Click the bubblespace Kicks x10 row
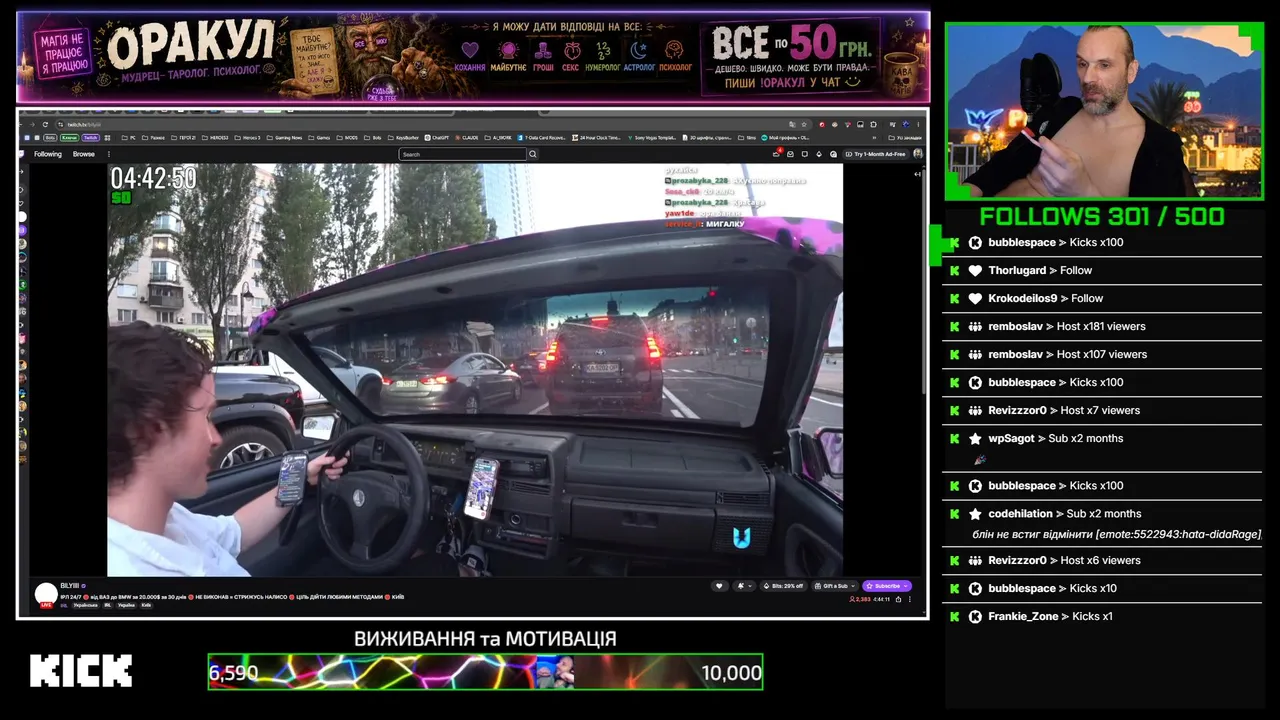1280x720 pixels. (1101, 588)
